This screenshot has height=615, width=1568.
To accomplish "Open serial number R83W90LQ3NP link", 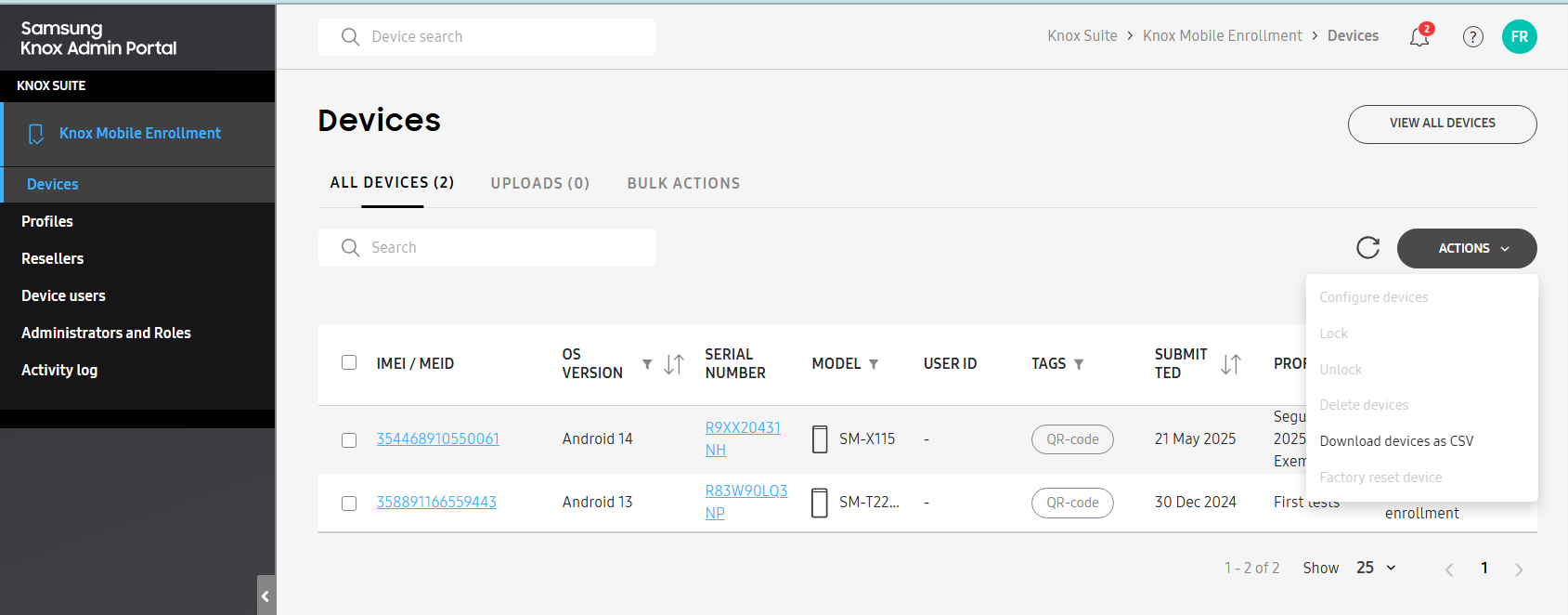I will [746, 502].
